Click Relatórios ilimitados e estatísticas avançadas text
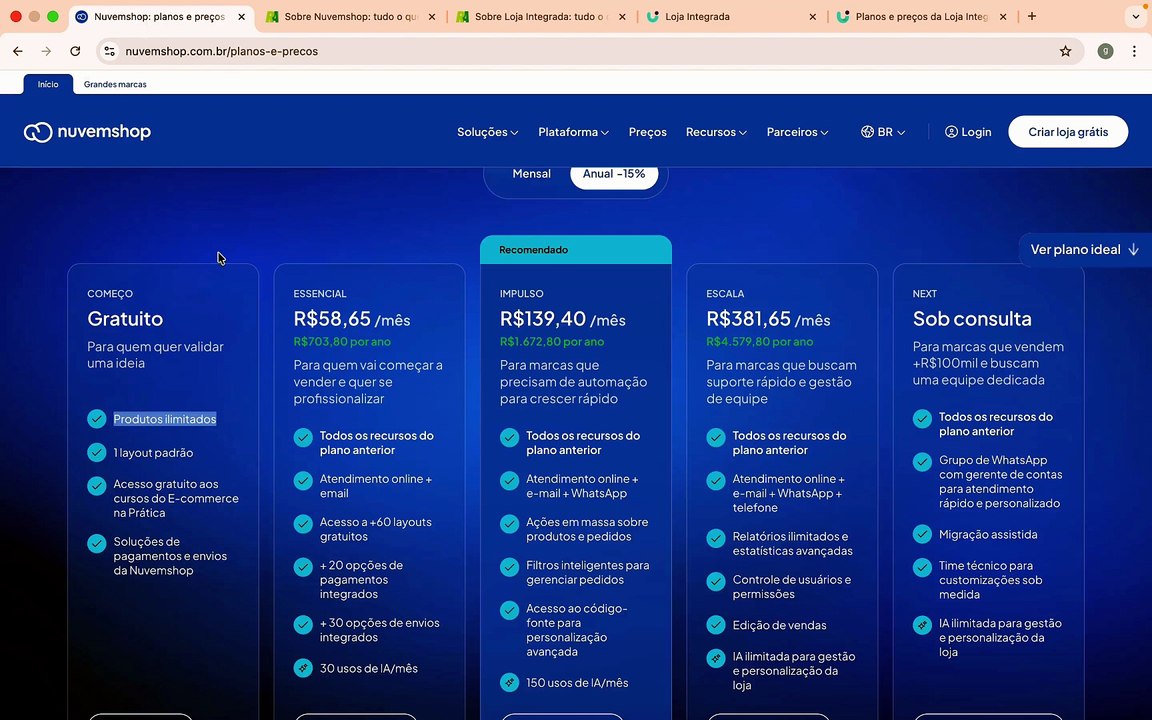This screenshot has height=720, width=1152. click(793, 544)
